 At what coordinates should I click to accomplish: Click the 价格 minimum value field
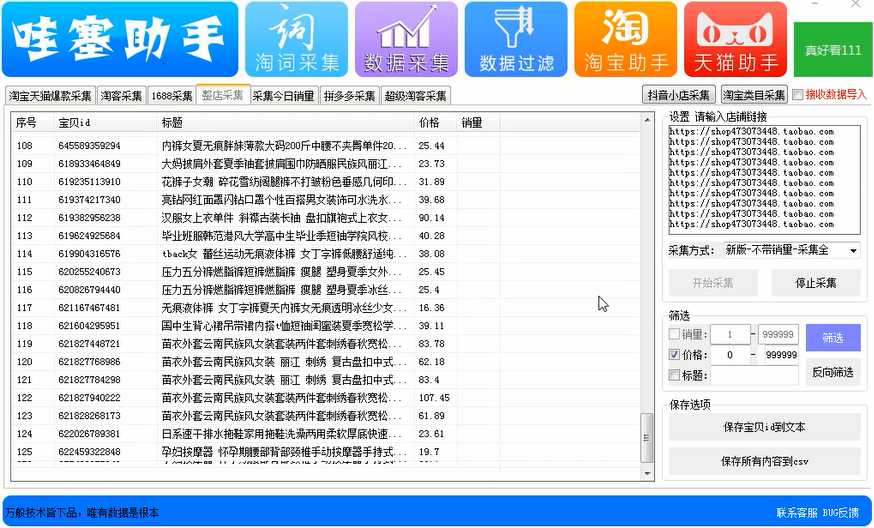coord(730,355)
